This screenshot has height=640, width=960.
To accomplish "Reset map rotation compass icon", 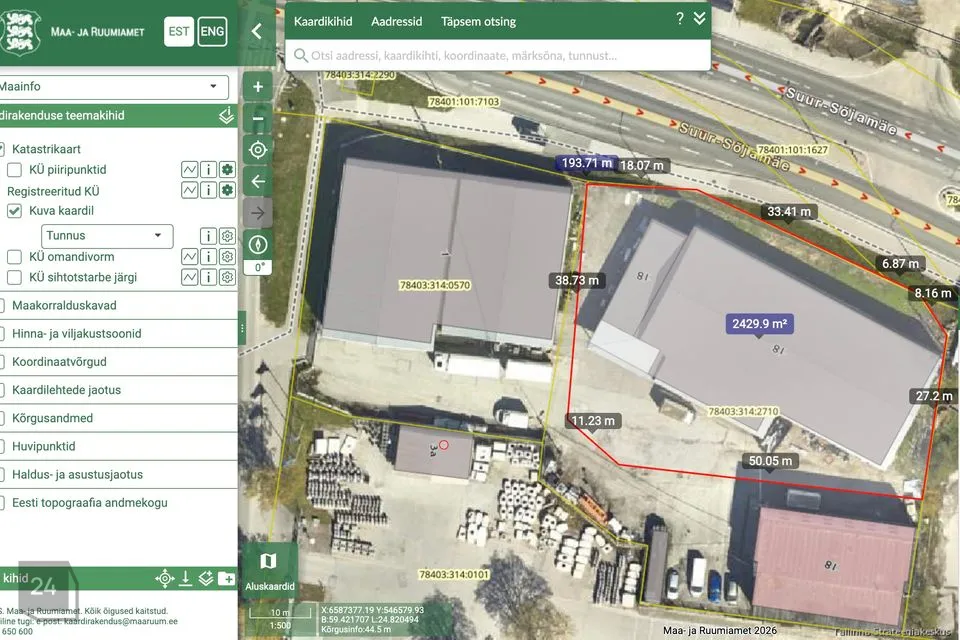I will [x=258, y=245].
